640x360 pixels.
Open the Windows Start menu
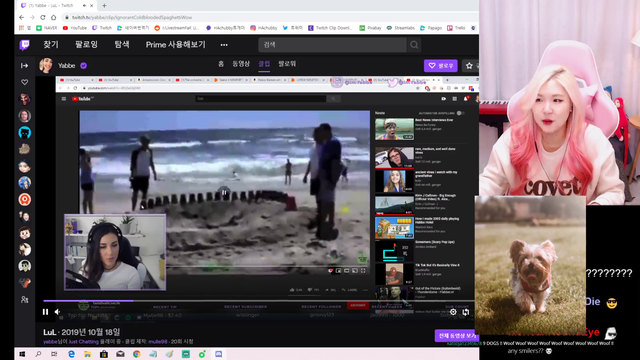(22, 354)
